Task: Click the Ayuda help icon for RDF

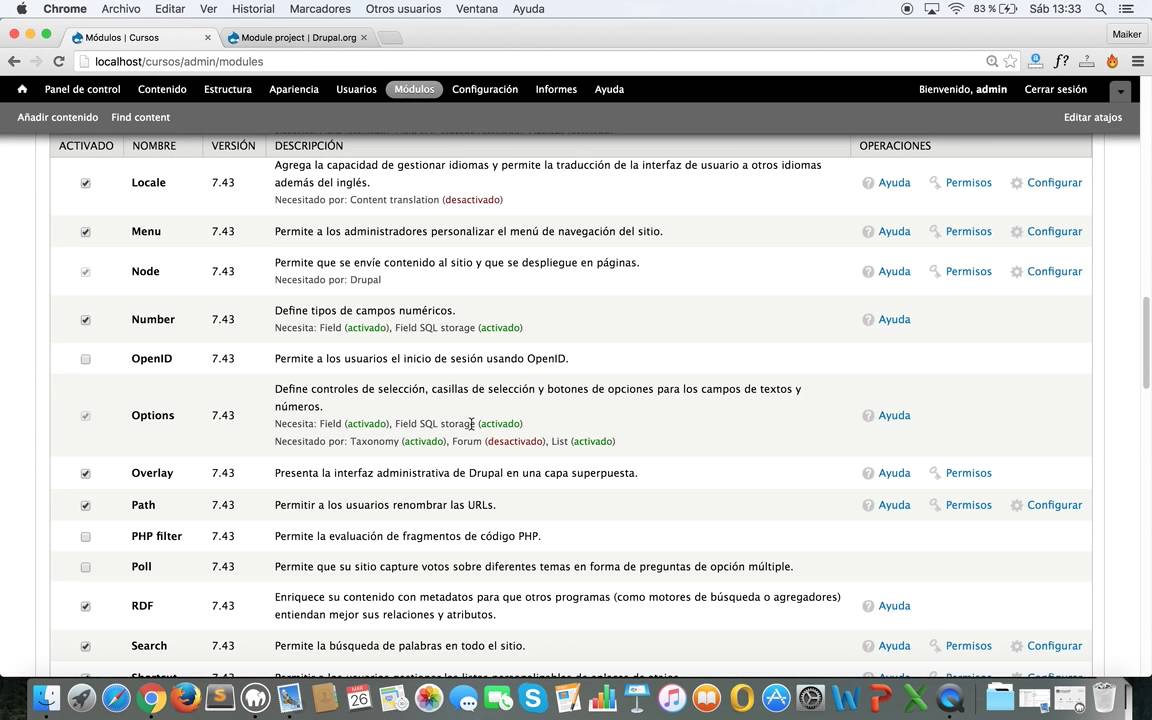Action: tap(868, 606)
